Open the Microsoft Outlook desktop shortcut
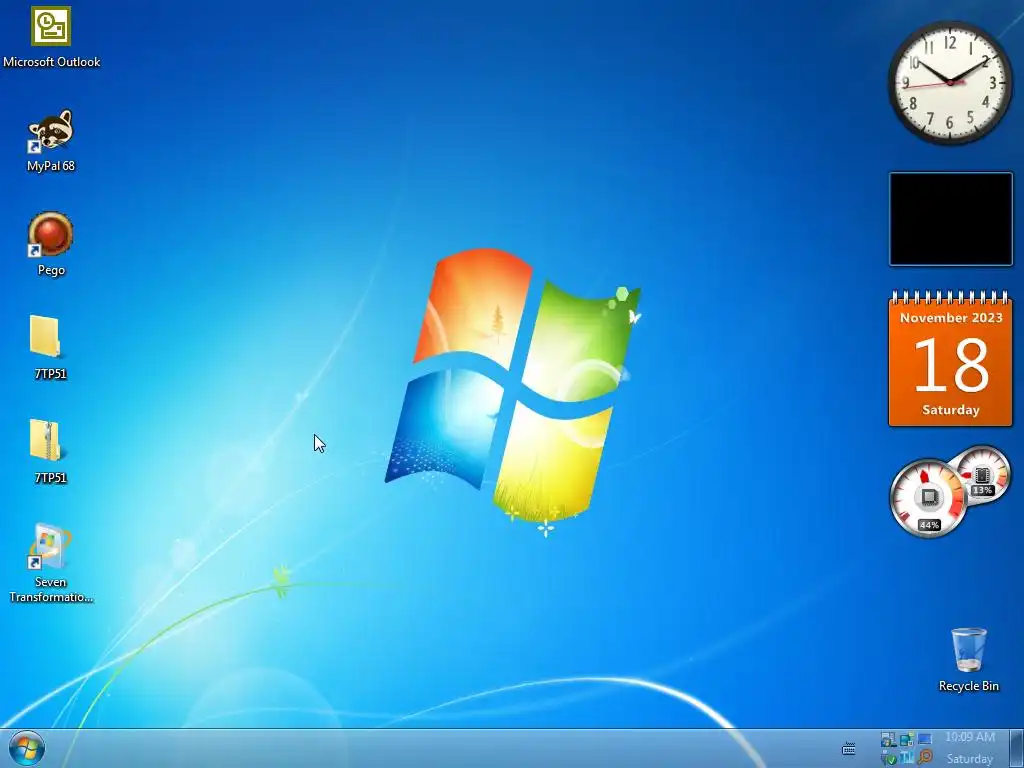The height and width of the screenshot is (768, 1024). coord(51,25)
